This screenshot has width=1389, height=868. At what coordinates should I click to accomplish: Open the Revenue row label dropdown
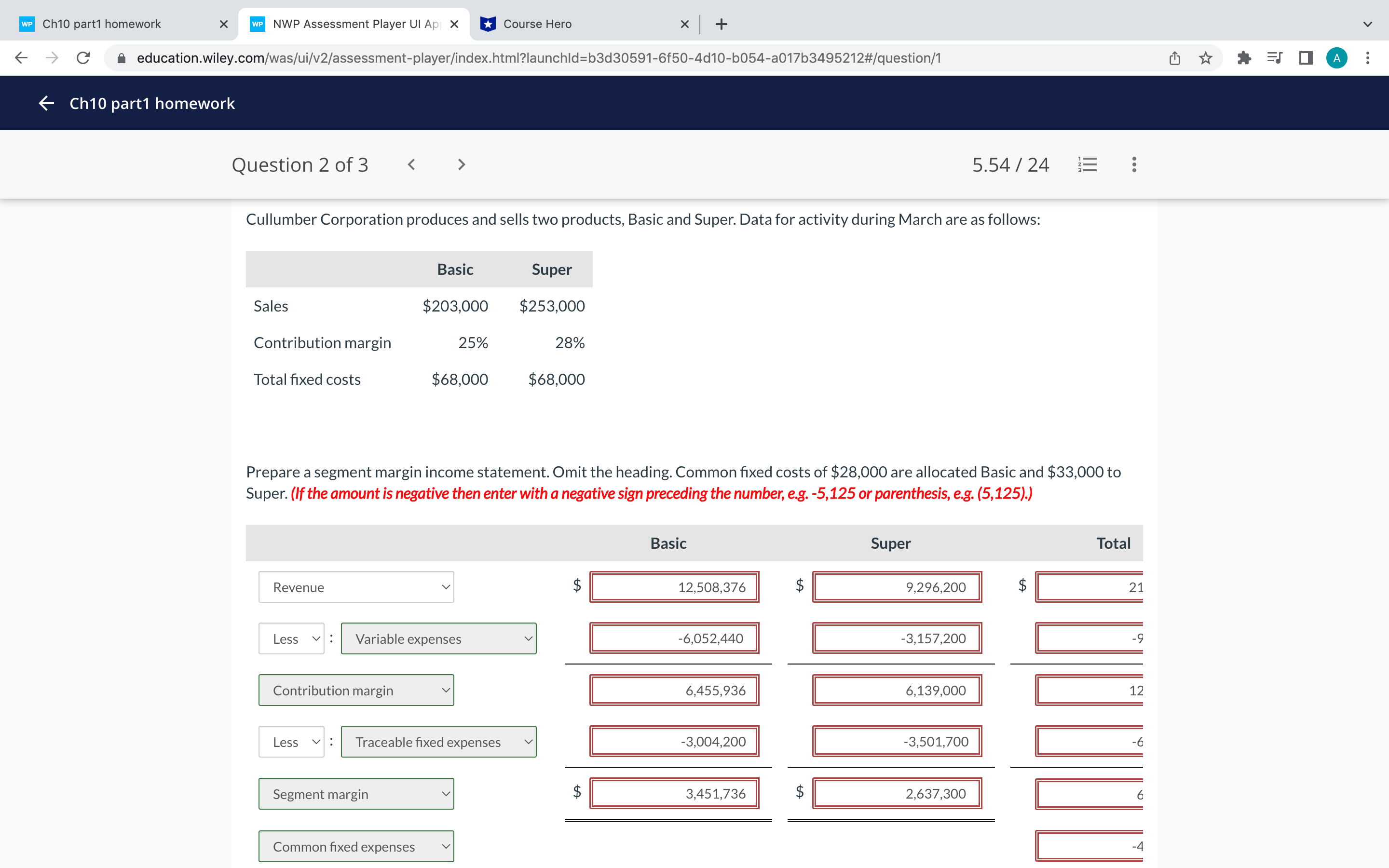pyautogui.click(x=356, y=587)
